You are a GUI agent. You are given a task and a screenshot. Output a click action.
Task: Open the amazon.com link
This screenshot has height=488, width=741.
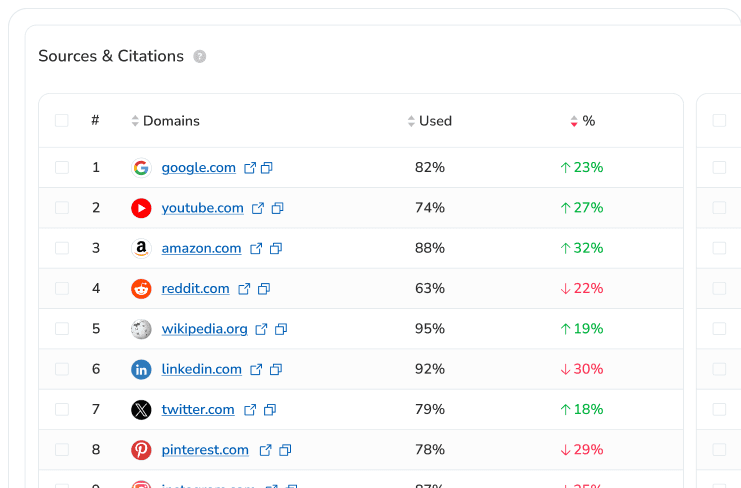tap(201, 248)
